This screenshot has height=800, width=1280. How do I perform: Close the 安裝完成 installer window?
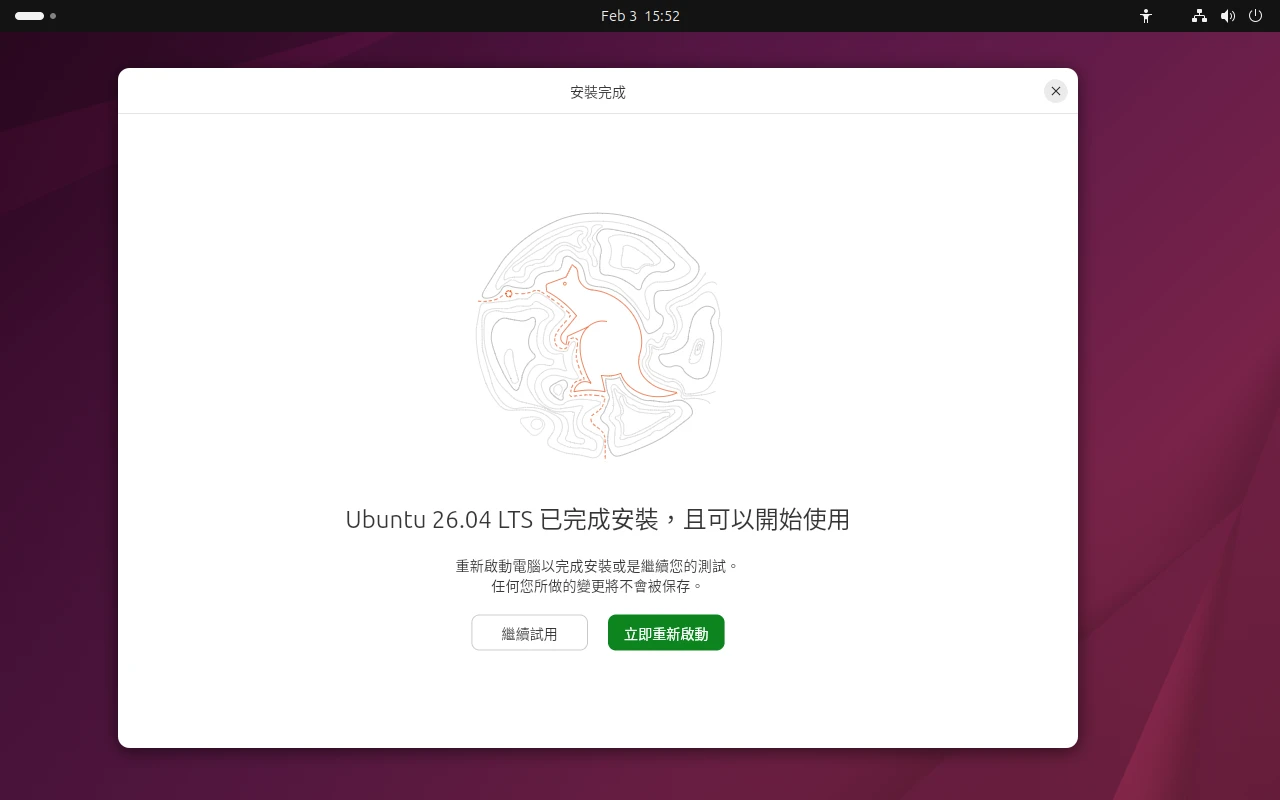click(x=1055, y=91)
